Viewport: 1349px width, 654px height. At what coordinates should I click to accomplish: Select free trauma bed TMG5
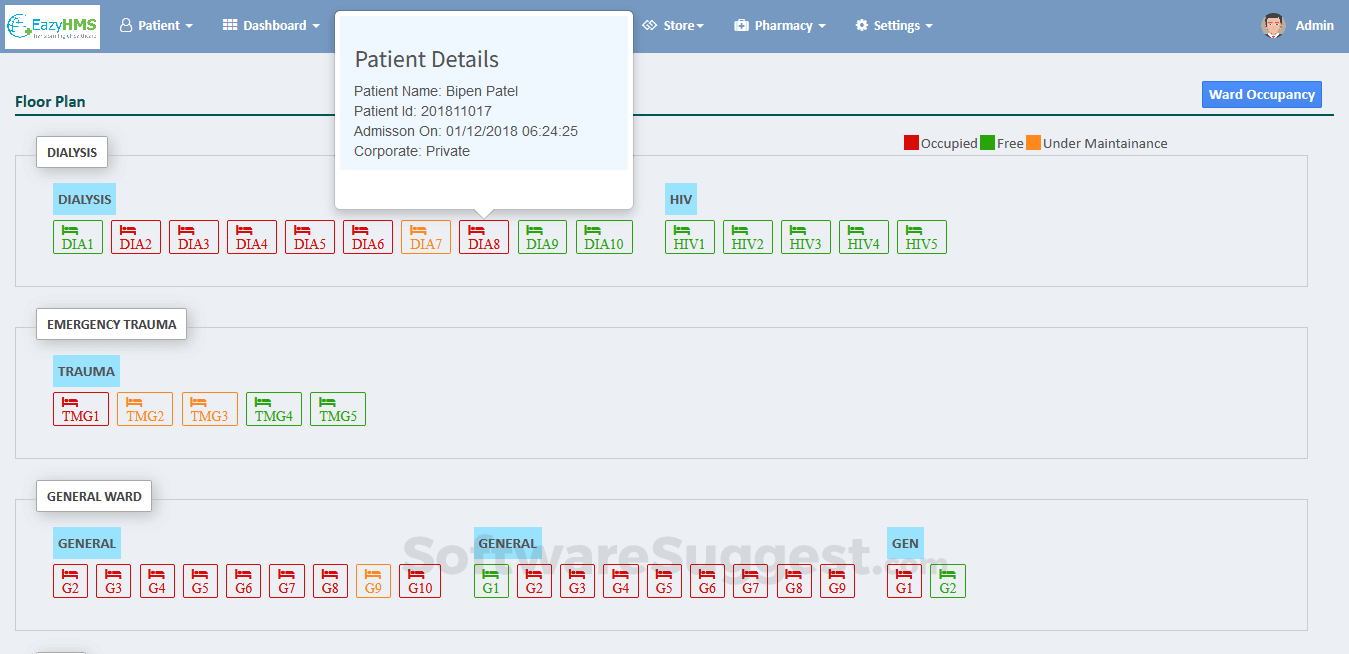338,409
